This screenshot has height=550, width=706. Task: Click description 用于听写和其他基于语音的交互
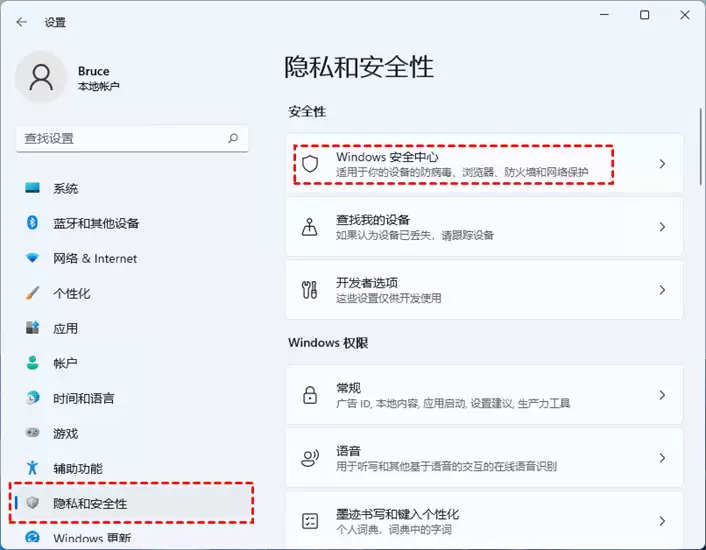pos(446,466)
